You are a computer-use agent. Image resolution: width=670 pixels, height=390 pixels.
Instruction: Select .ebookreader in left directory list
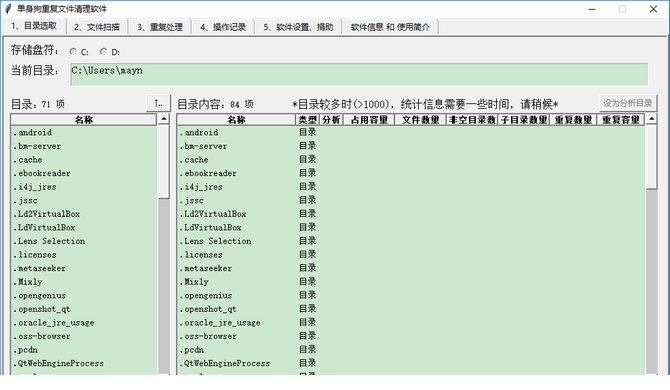pyautogui.click(x=84, y=173)
